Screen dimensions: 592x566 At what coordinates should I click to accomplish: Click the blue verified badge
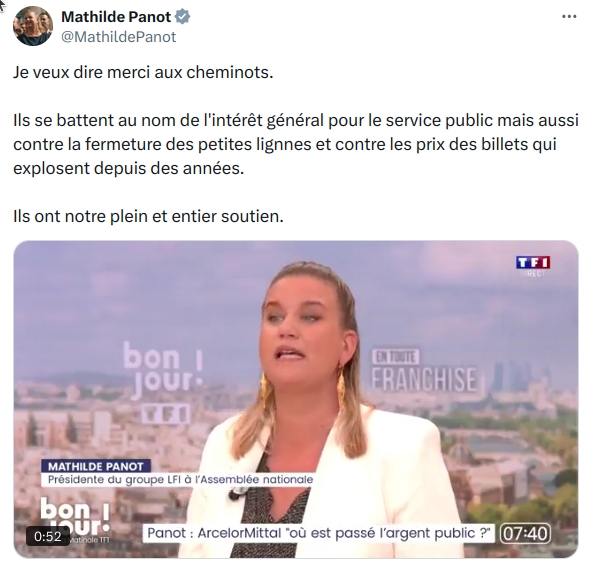183,17
